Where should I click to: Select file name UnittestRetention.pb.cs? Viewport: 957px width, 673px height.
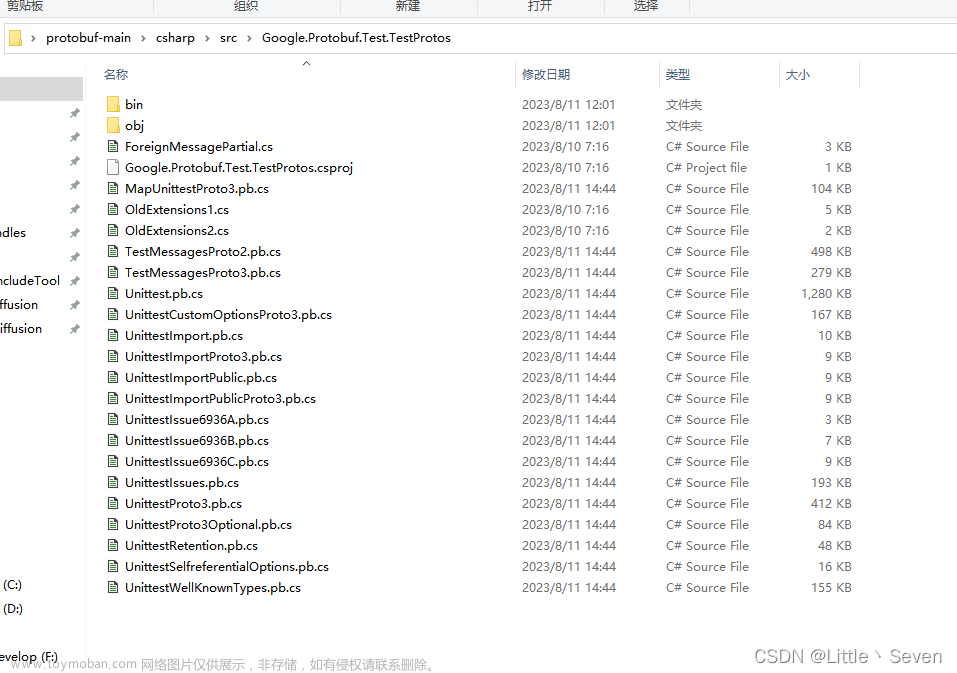(191, 545)
